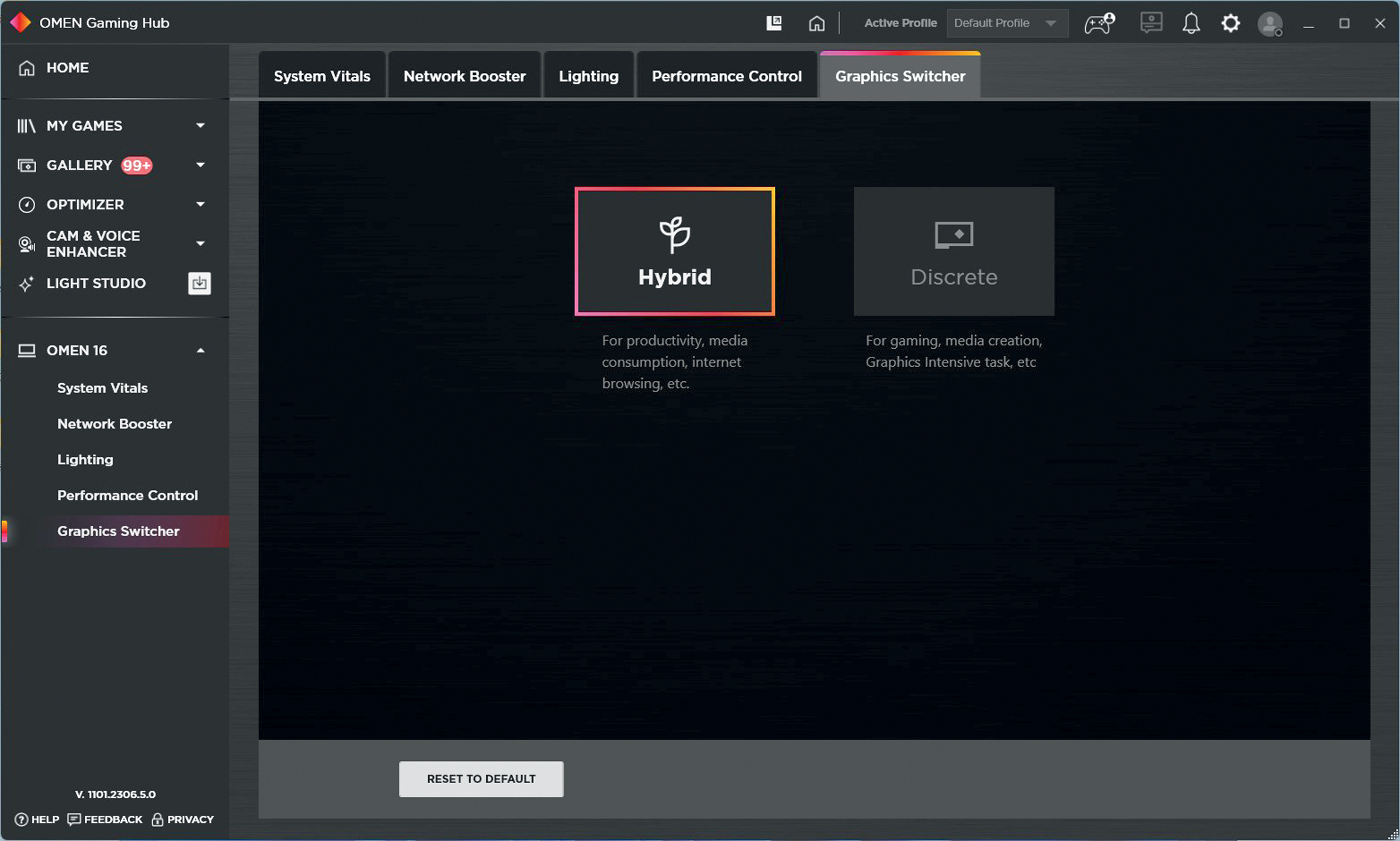
Task: Open settings via the gear icon
Action: [x=1230, y=23]
